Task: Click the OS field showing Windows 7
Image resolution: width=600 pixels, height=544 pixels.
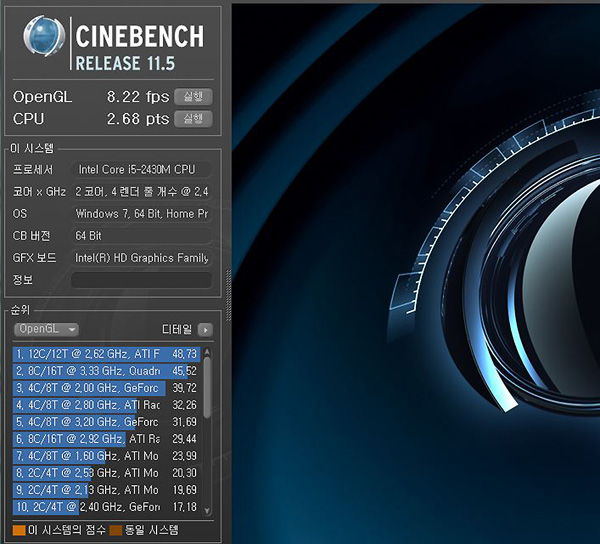Action: [x=141, y=213]
